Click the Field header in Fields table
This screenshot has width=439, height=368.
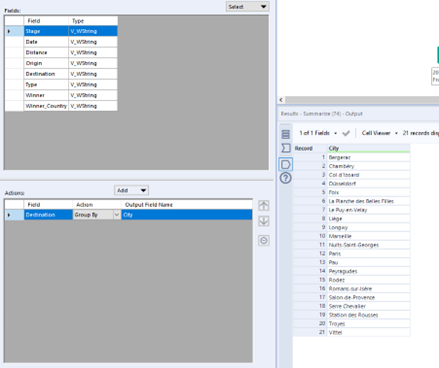[x=46, y=21]
